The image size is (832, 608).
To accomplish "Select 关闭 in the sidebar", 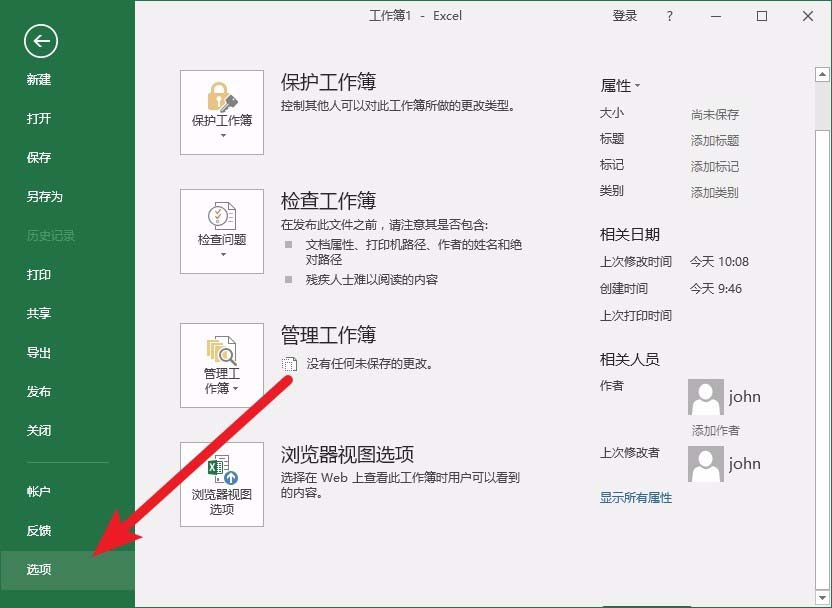I will coord(39,430).
